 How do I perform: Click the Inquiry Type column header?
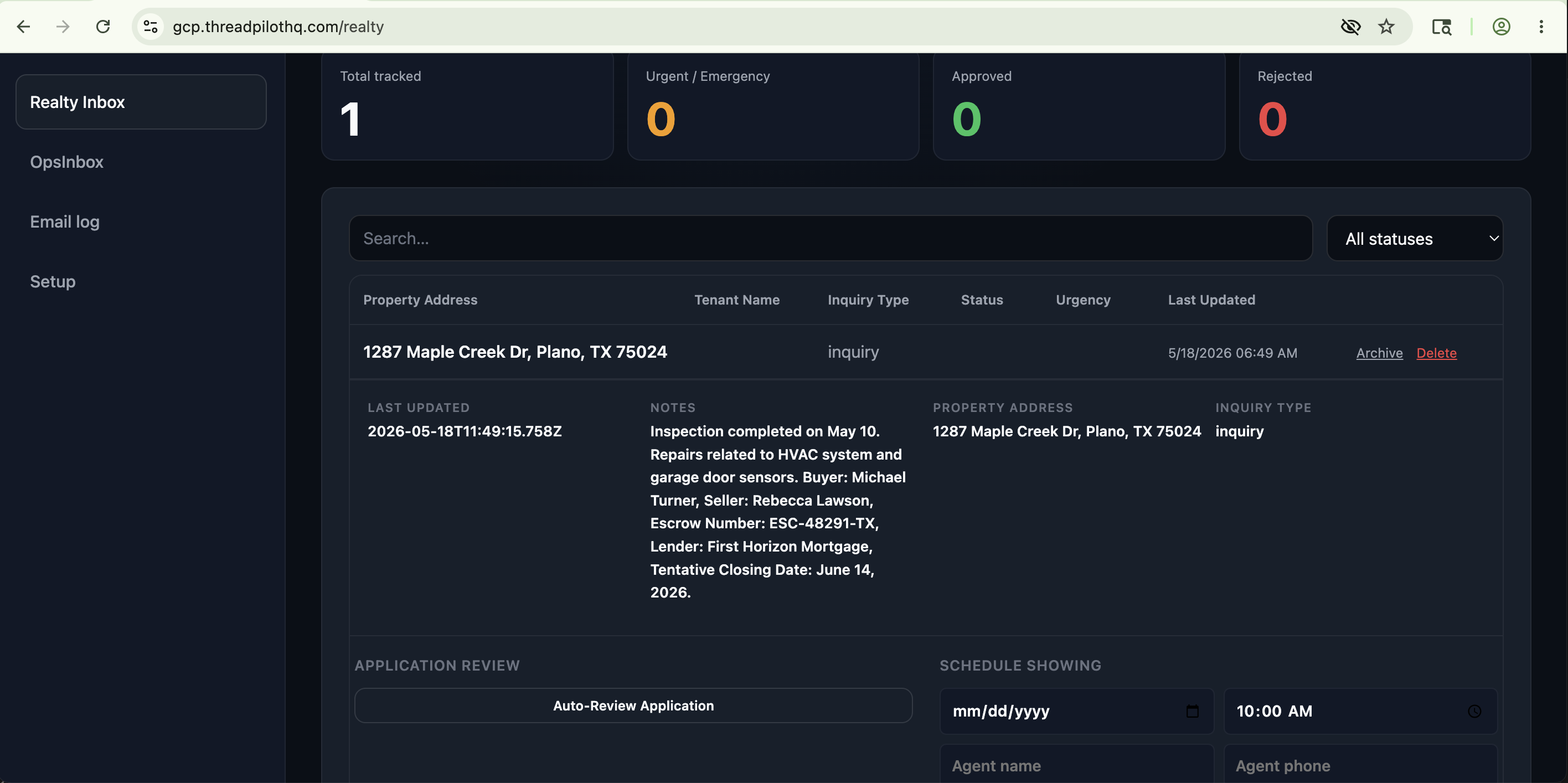[868, 300]
